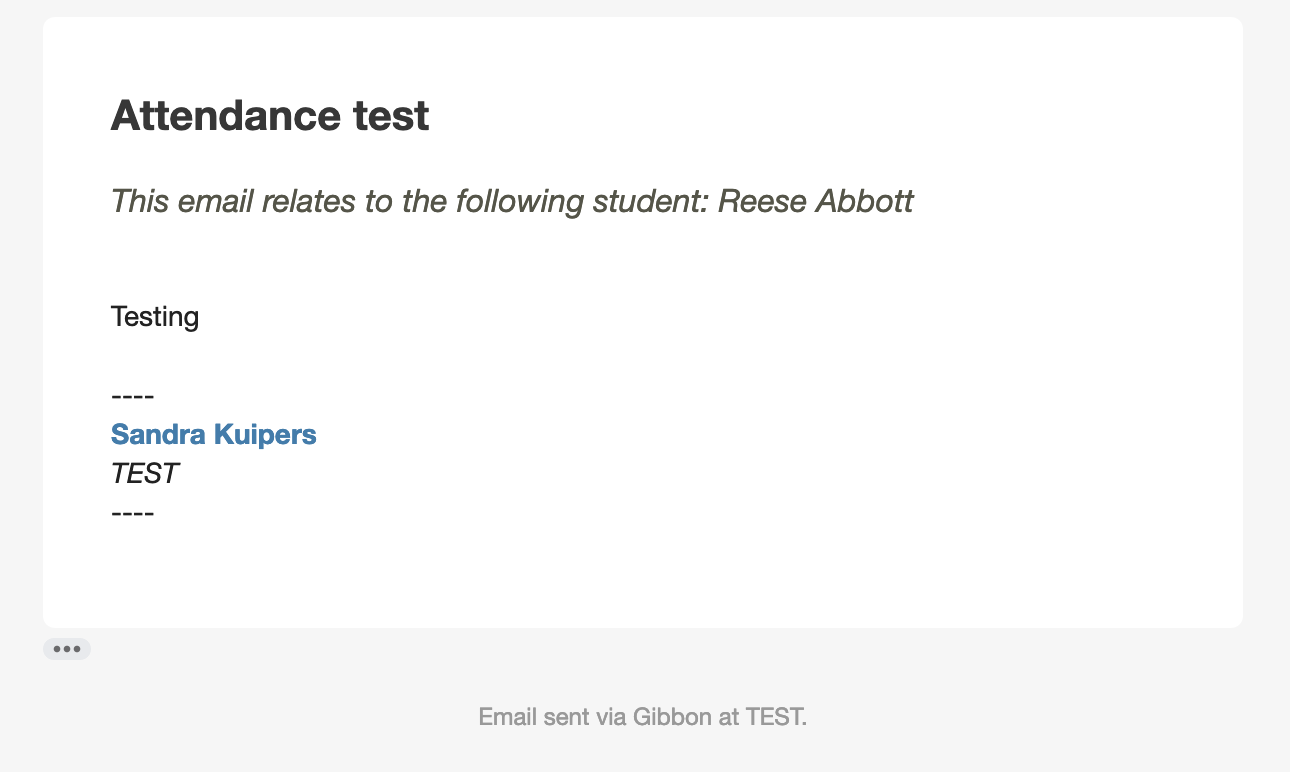Select the student name Reese Abbott
Image resolution: width=1290 pixels, height=772 pixels.
click(816, 202)
